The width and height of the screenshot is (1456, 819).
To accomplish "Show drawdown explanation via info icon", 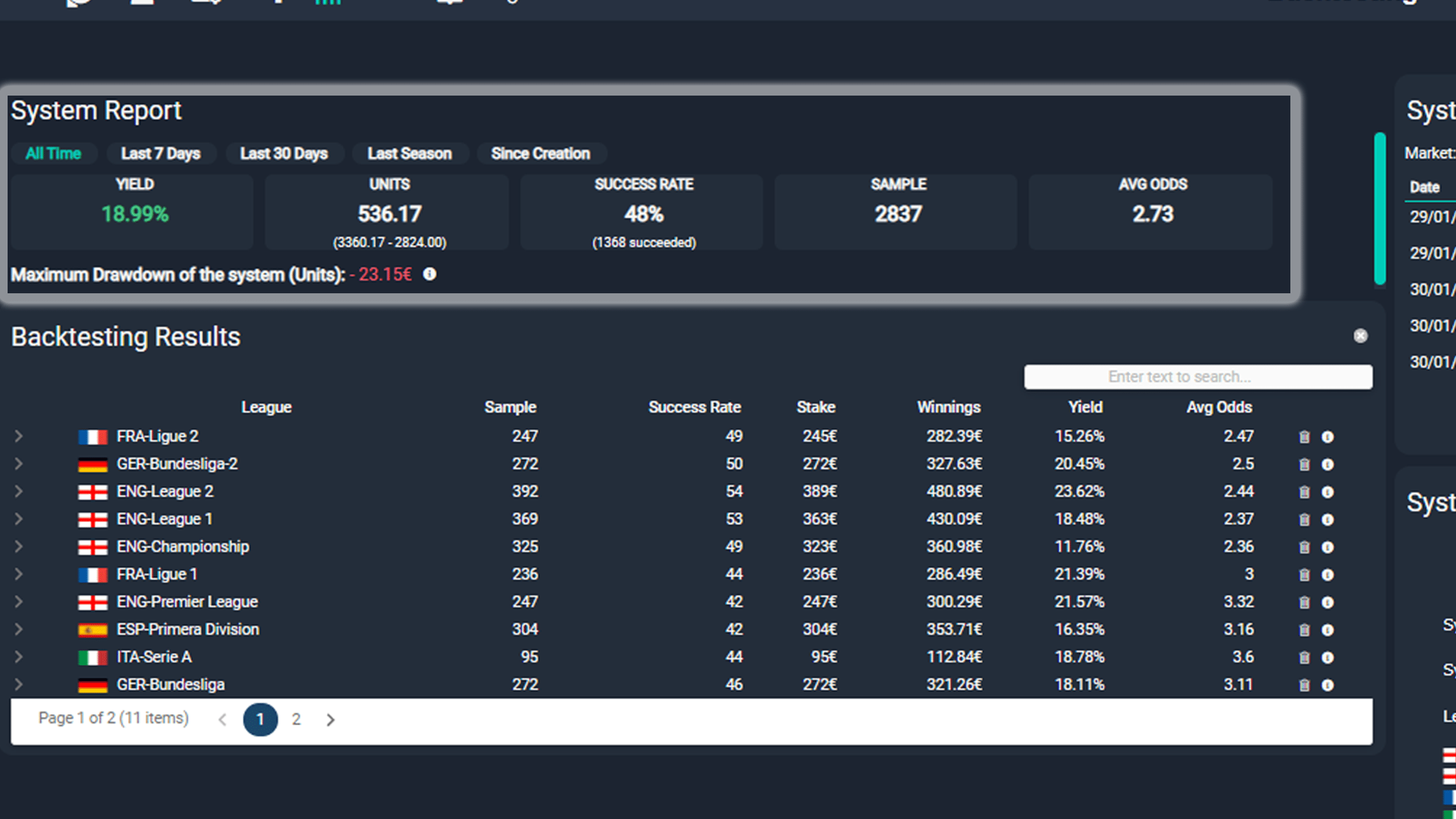I will coord(431,275).
